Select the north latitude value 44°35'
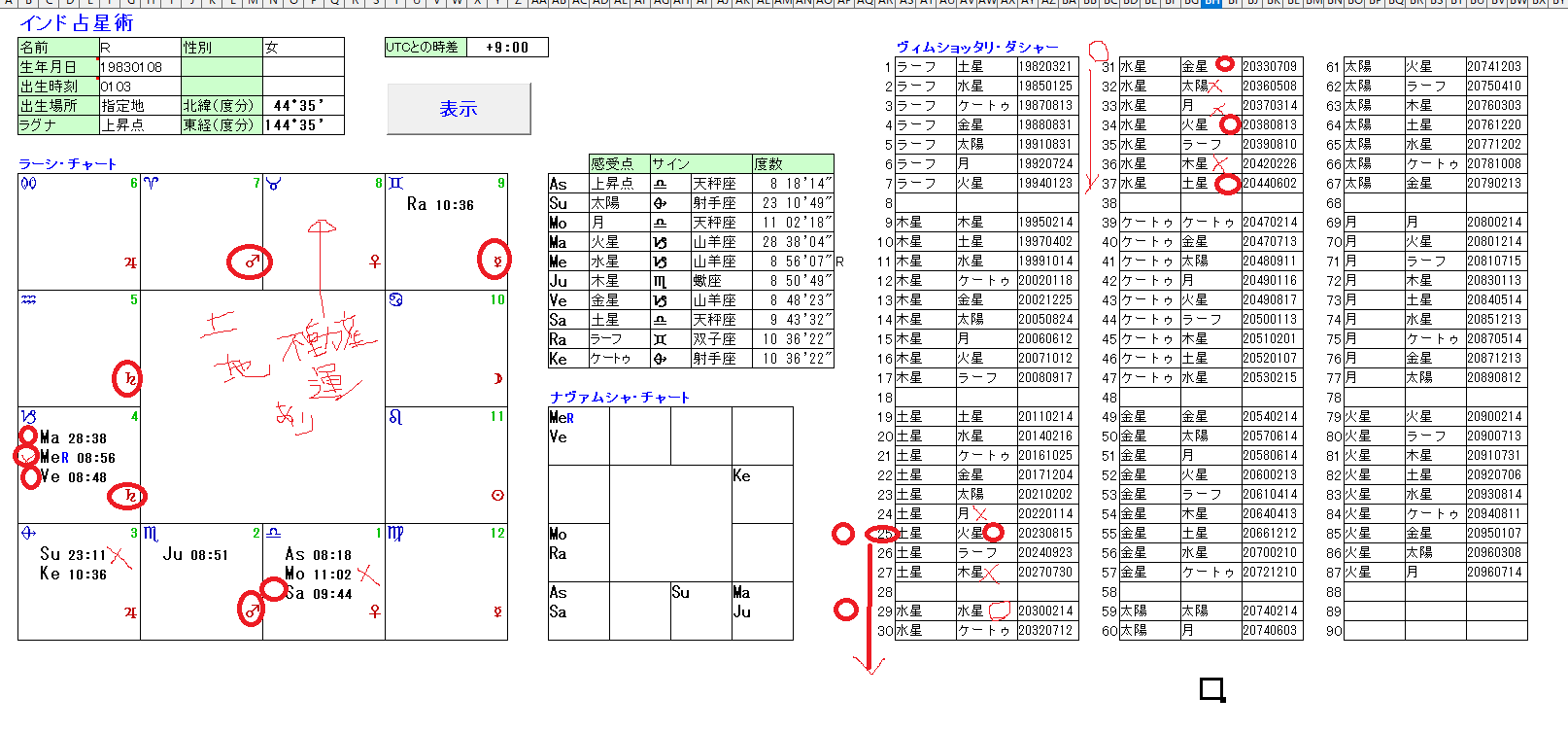1568x733 pixels. pyautogui.click(x=302, y=106)
